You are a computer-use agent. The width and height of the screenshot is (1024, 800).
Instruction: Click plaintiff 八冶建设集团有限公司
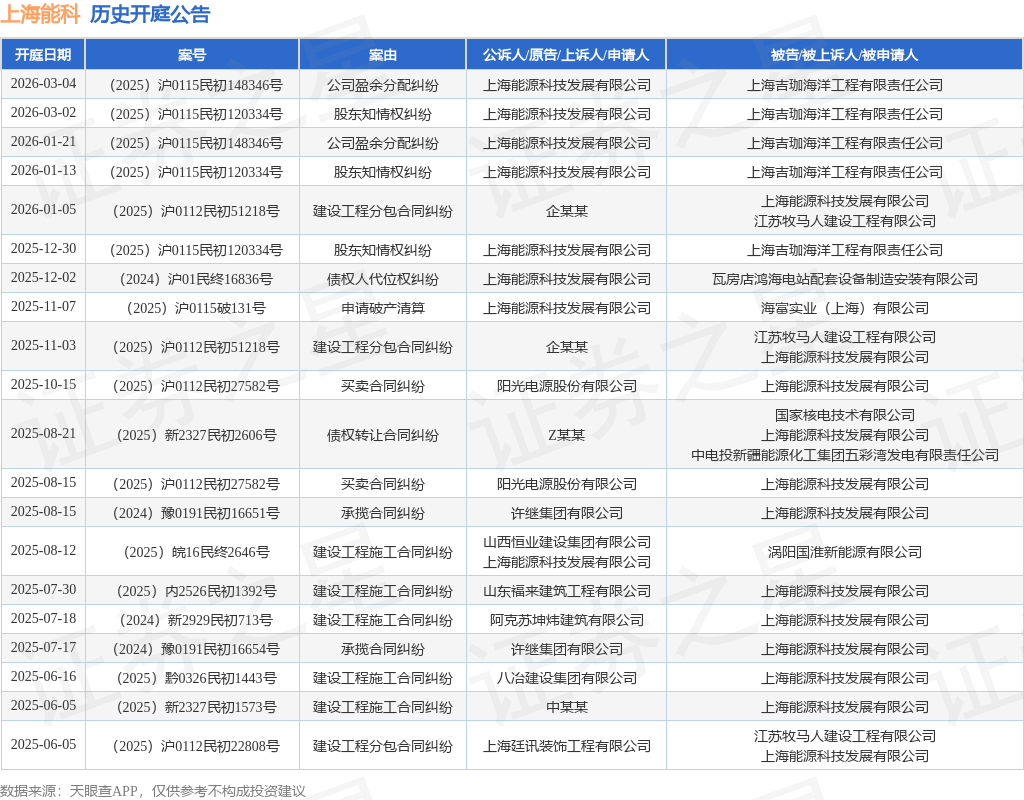click(566, 678)
